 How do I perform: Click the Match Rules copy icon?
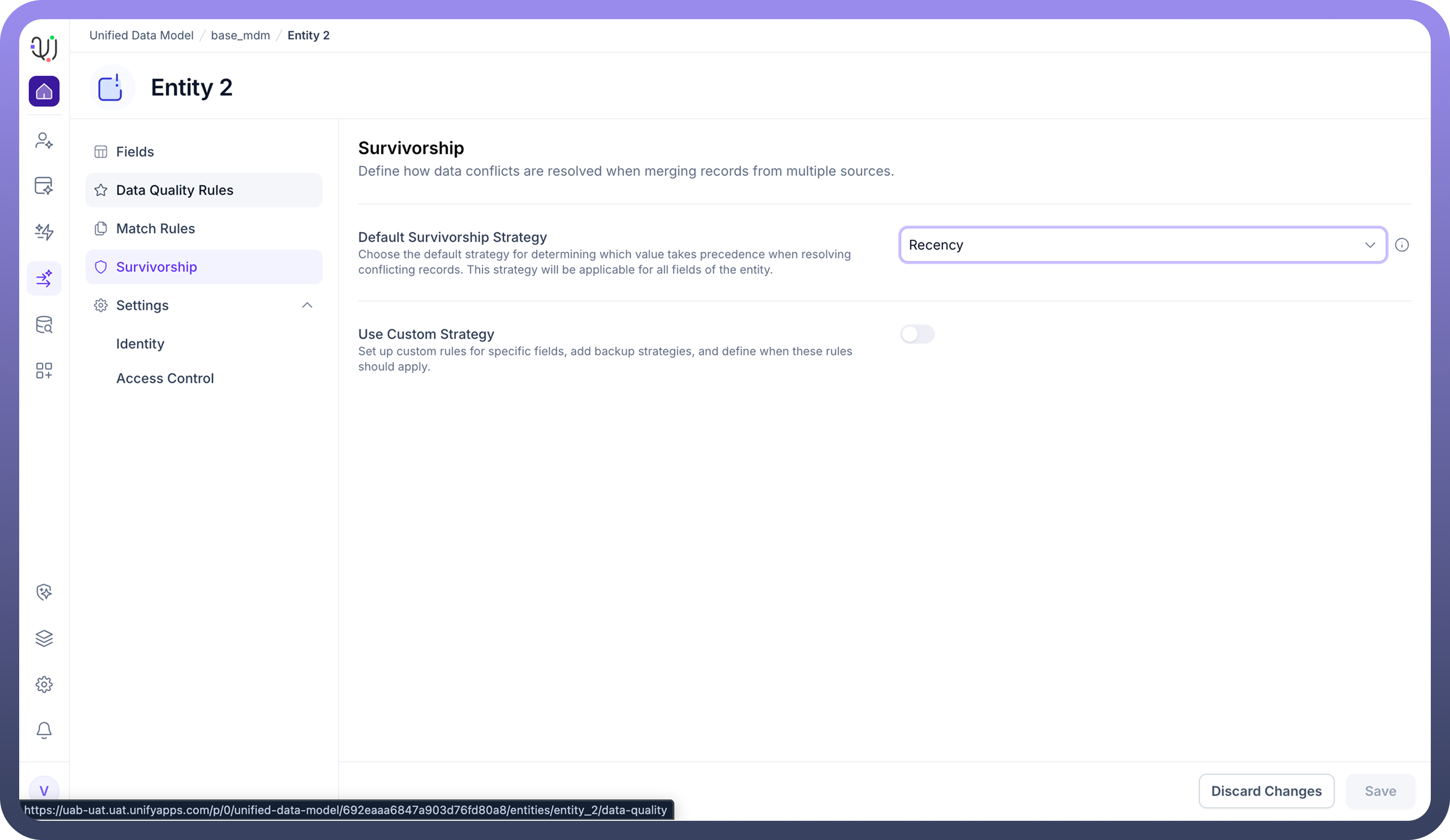(x=101, y=228)
